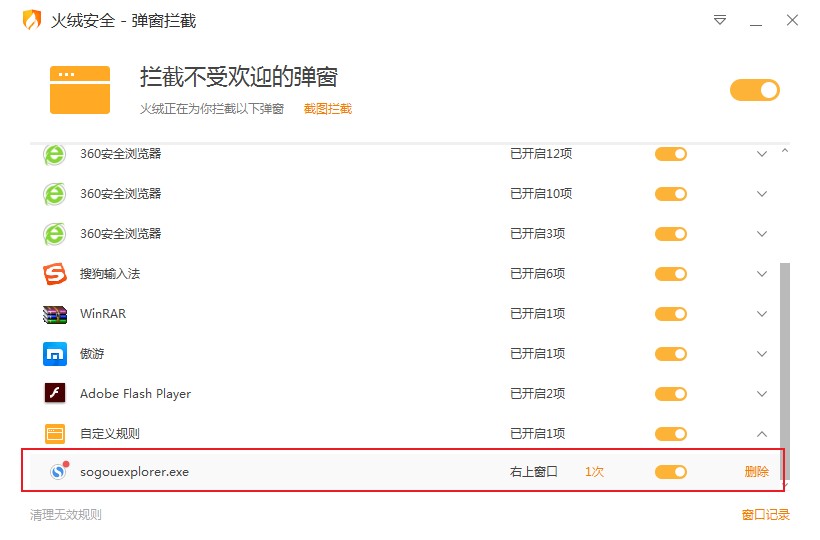
Task: Minimize the popup blocker window
Action: [x=756, y=24]
